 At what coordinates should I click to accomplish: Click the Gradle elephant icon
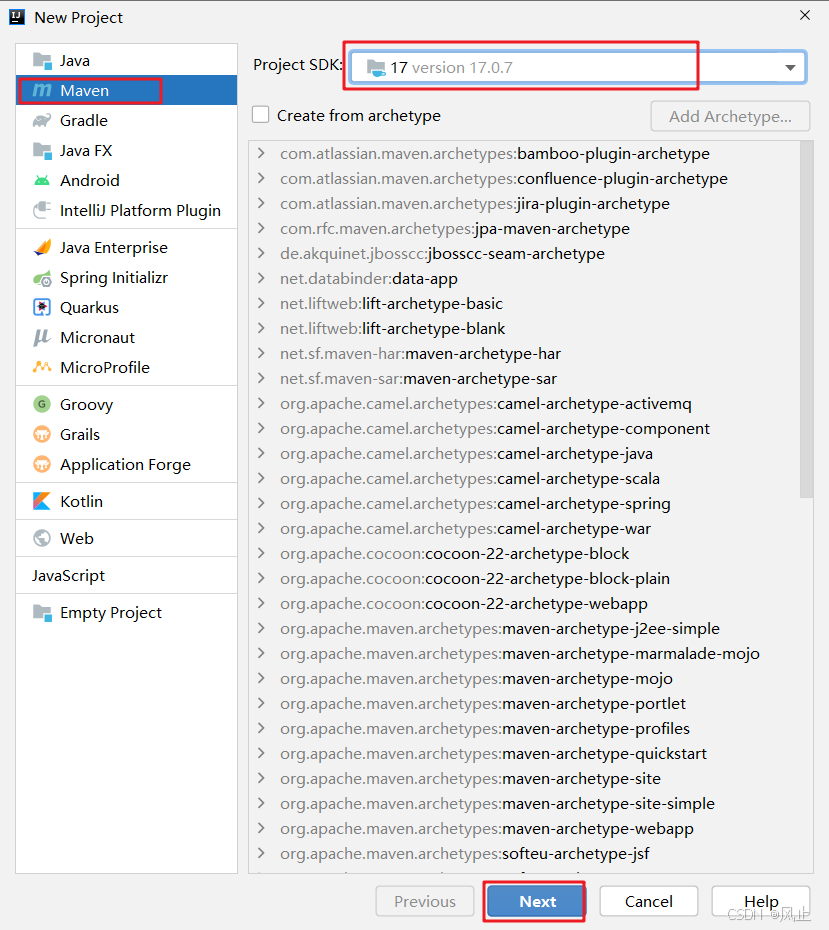coord(42,121)
